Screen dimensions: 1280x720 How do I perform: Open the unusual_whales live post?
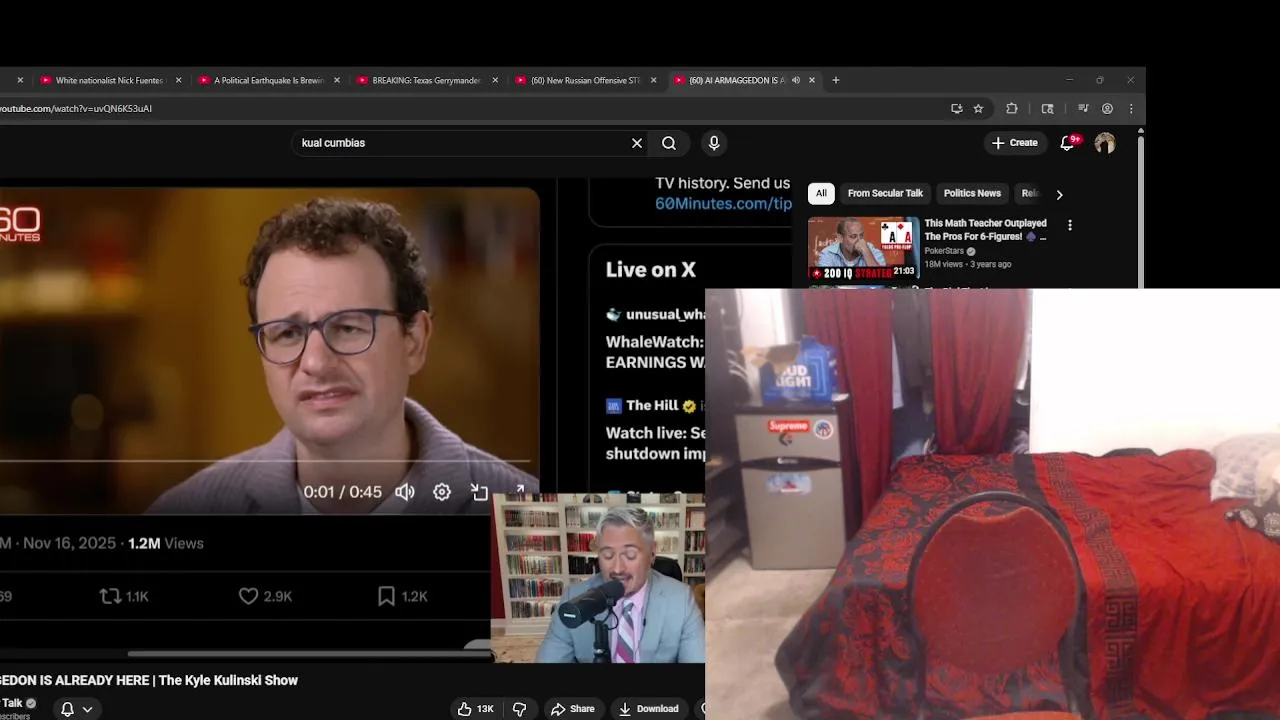(655, 340)
